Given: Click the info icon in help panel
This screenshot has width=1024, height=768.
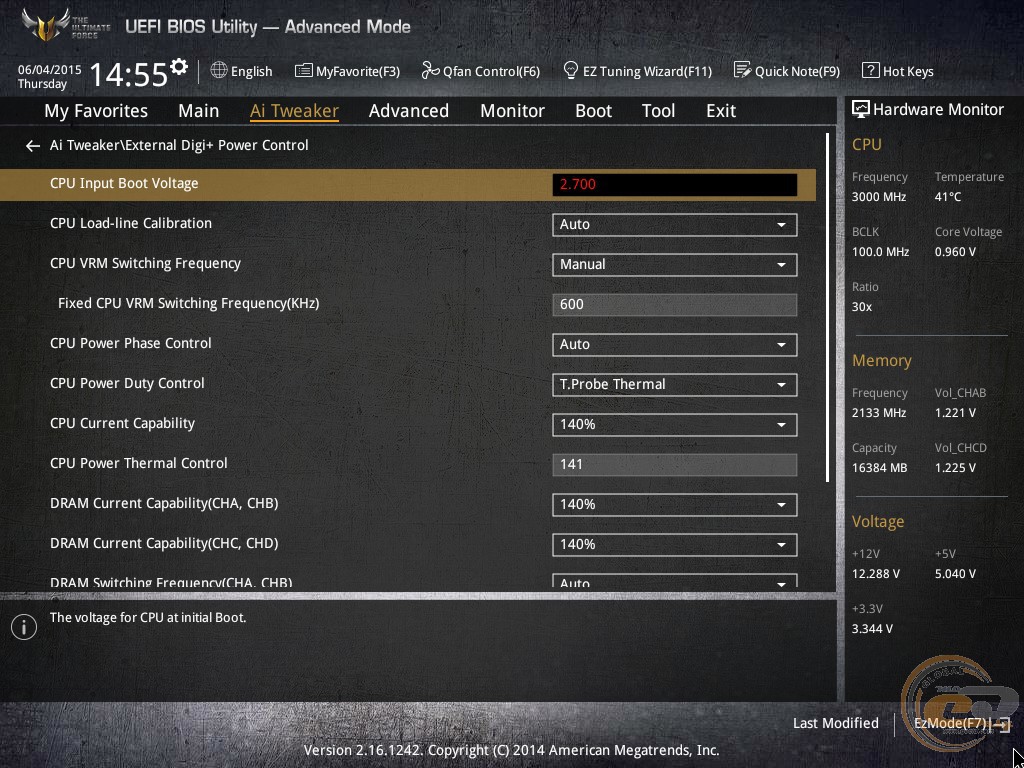Looking at the screenshot, I should (x=24, y=628).
